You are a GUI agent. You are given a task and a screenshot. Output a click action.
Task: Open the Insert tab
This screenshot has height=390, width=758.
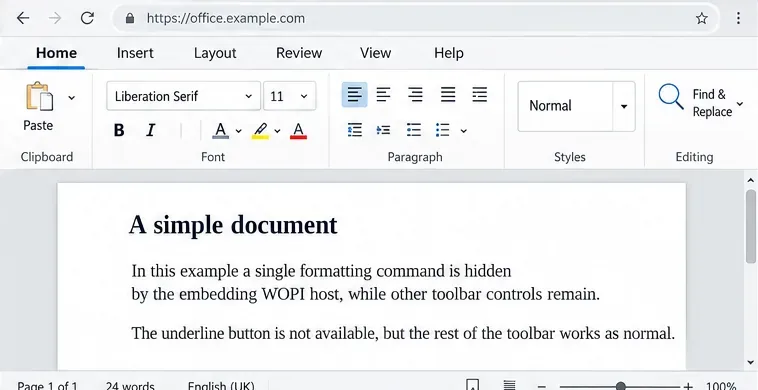[135, 53]
